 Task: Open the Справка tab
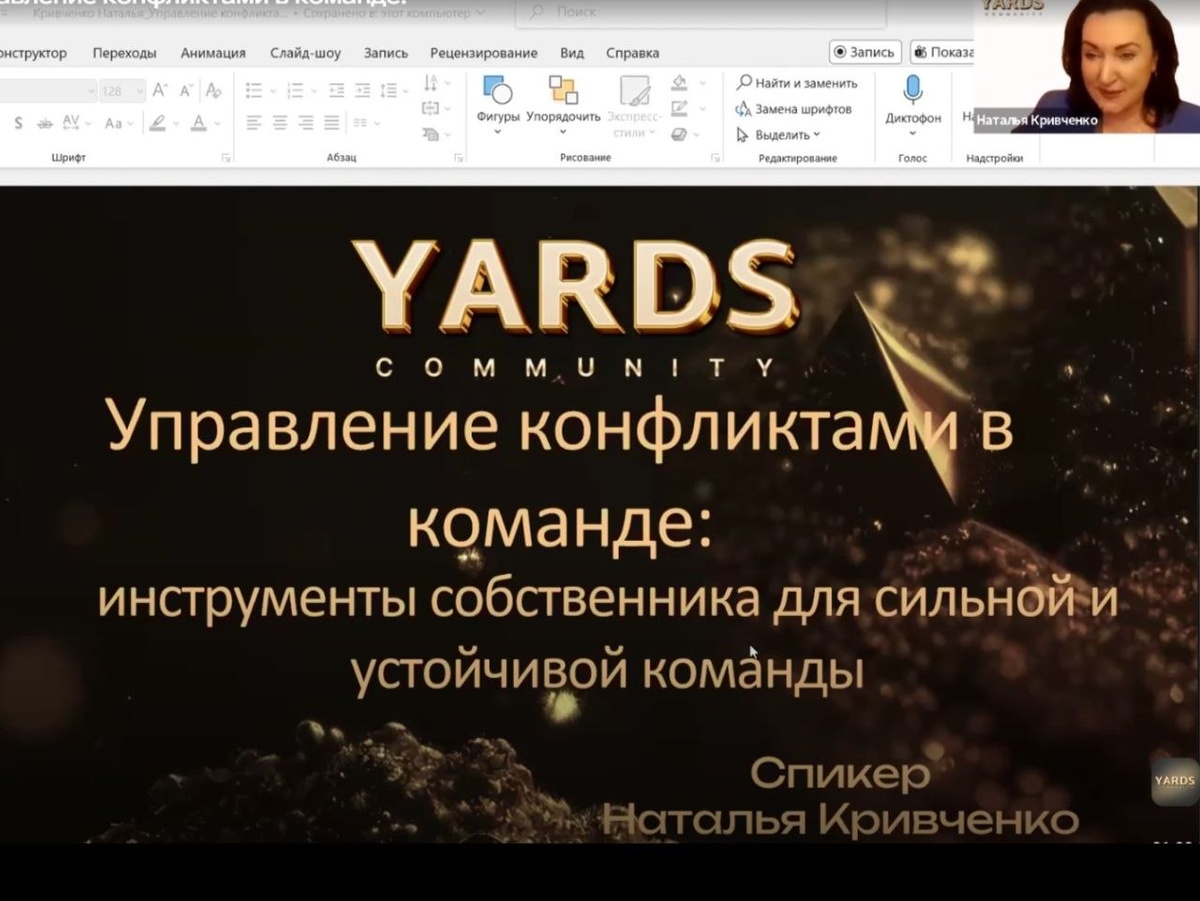tap(633, 53)
